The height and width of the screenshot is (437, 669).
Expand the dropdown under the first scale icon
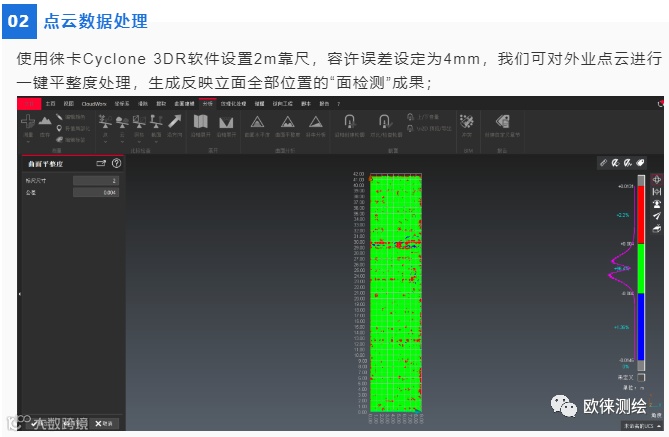[x=105, y=142]
